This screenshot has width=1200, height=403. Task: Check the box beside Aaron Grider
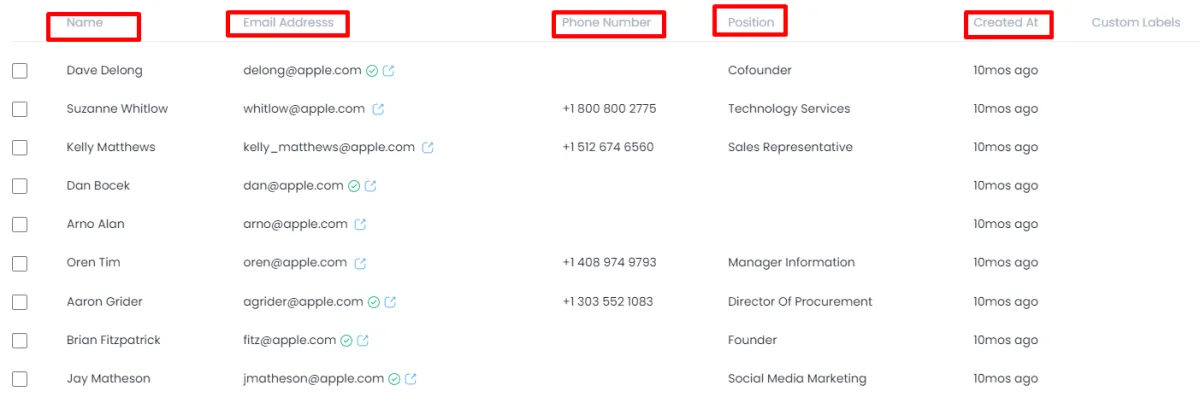click(20, 302)
